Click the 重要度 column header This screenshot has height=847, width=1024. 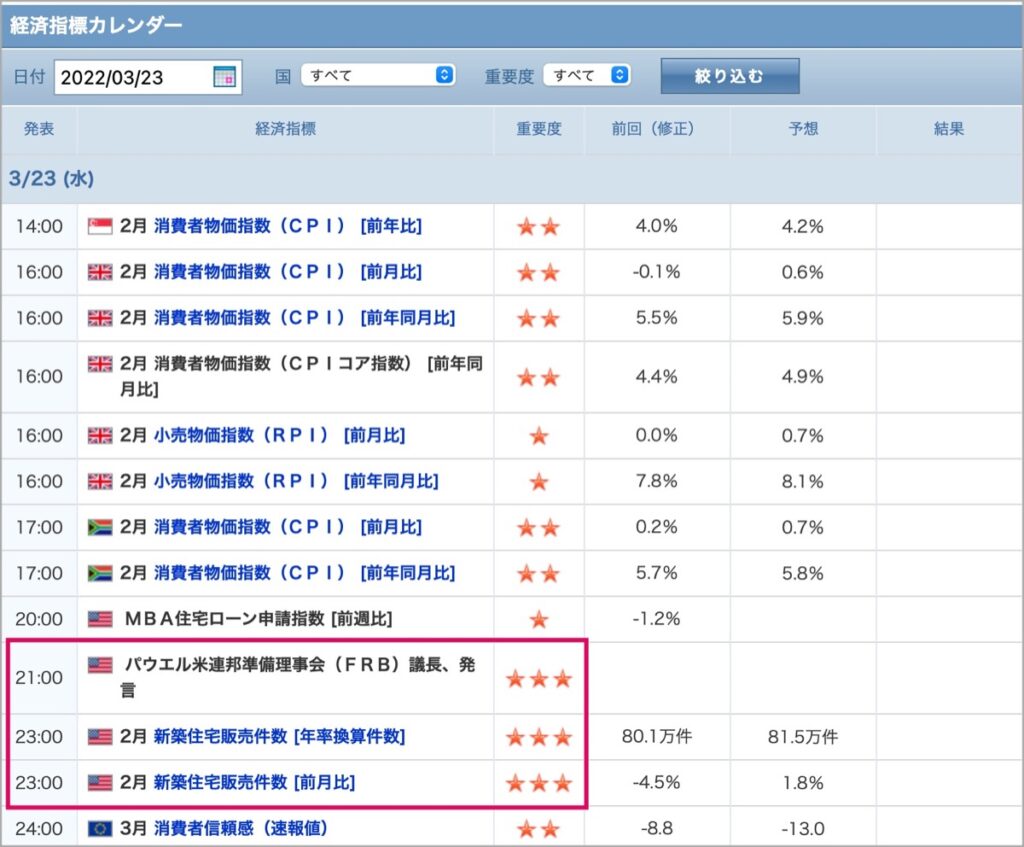pos(539,129)
